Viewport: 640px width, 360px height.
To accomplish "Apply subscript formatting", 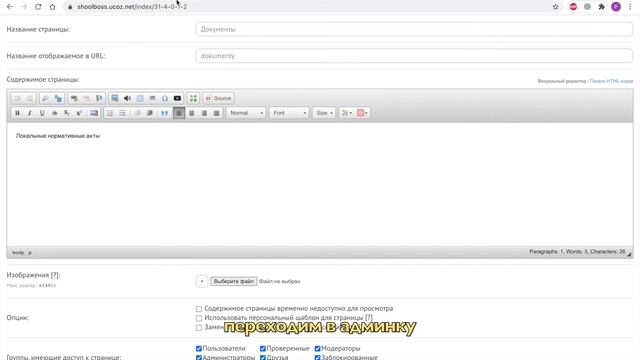I will (67, 113).
